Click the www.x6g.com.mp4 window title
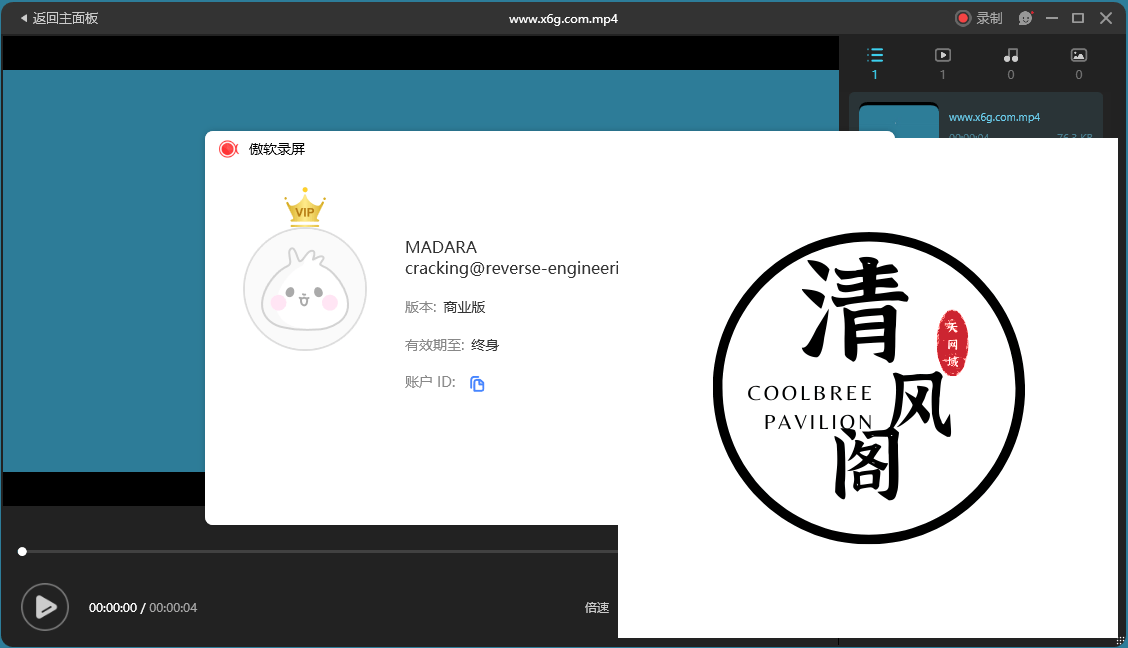Viewport: 1128px width, 648px height. [x=563, y=19]
